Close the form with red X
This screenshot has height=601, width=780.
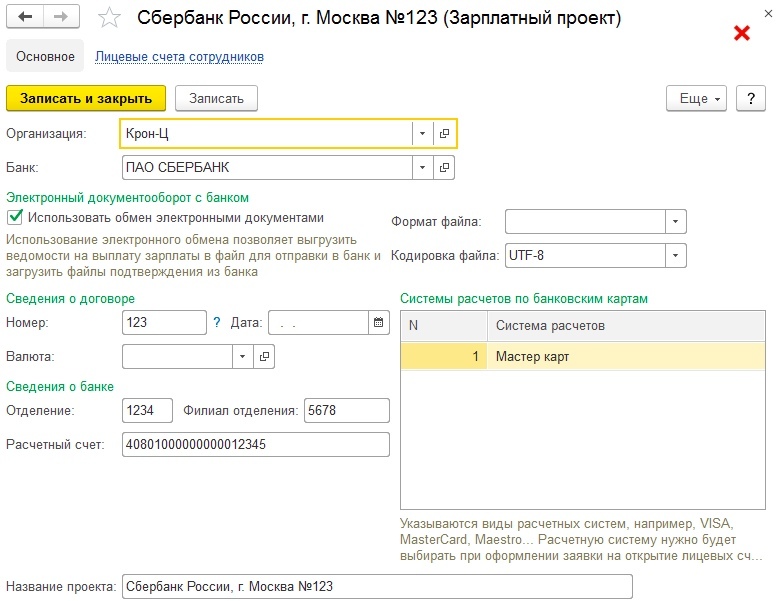coord(742,33)
